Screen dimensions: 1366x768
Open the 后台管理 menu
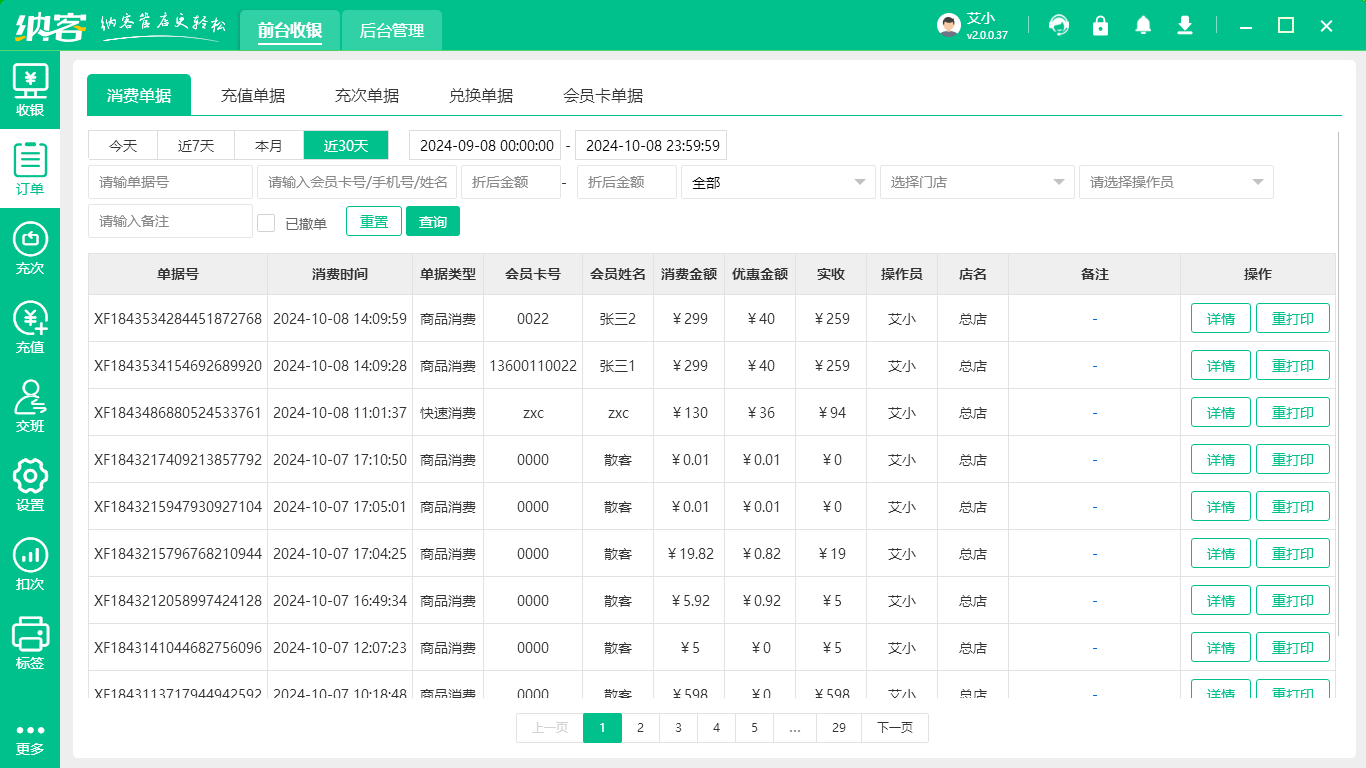391,31
